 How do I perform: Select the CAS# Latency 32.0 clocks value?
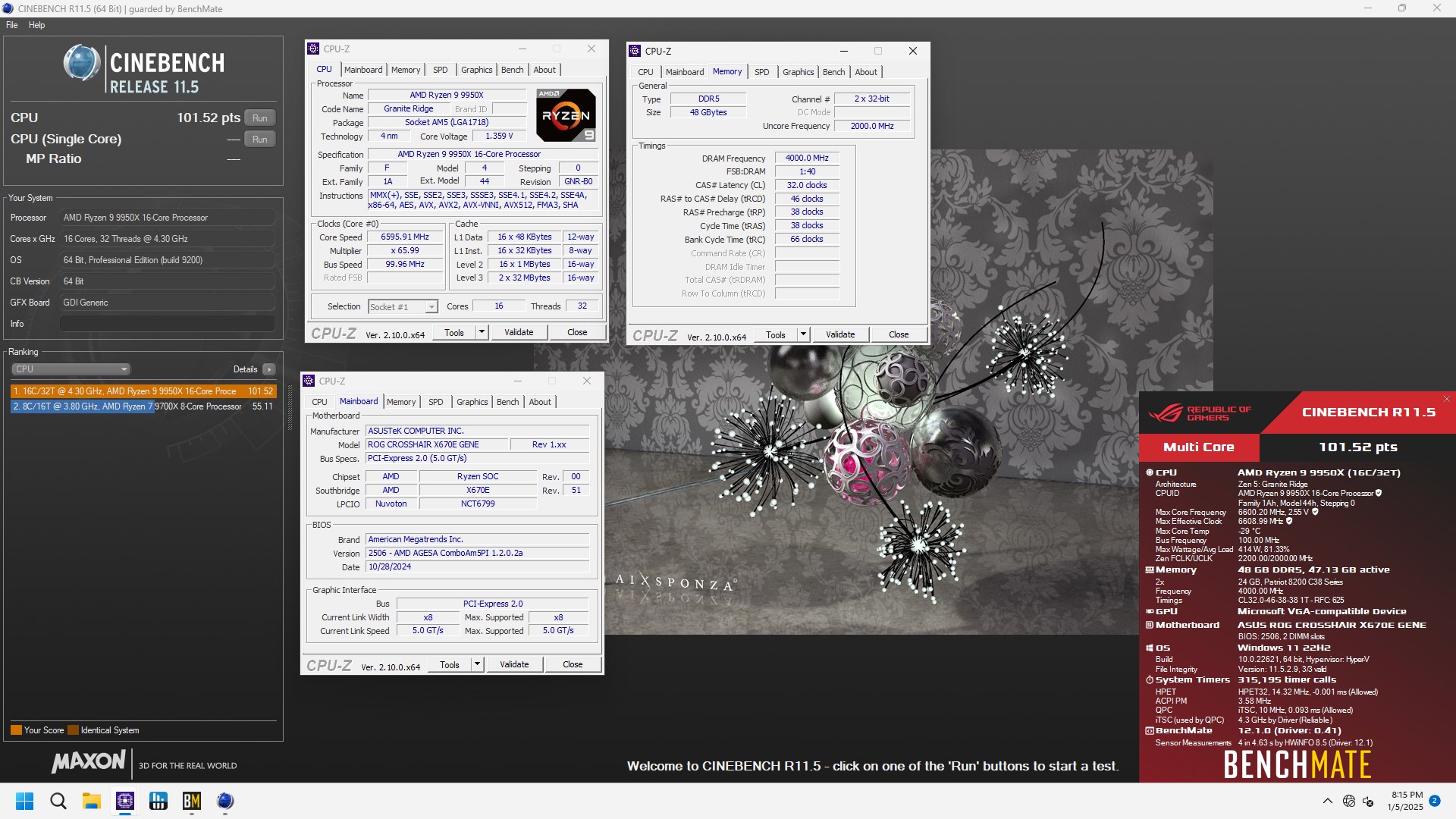pyautogui.click(x=807, y=186)
